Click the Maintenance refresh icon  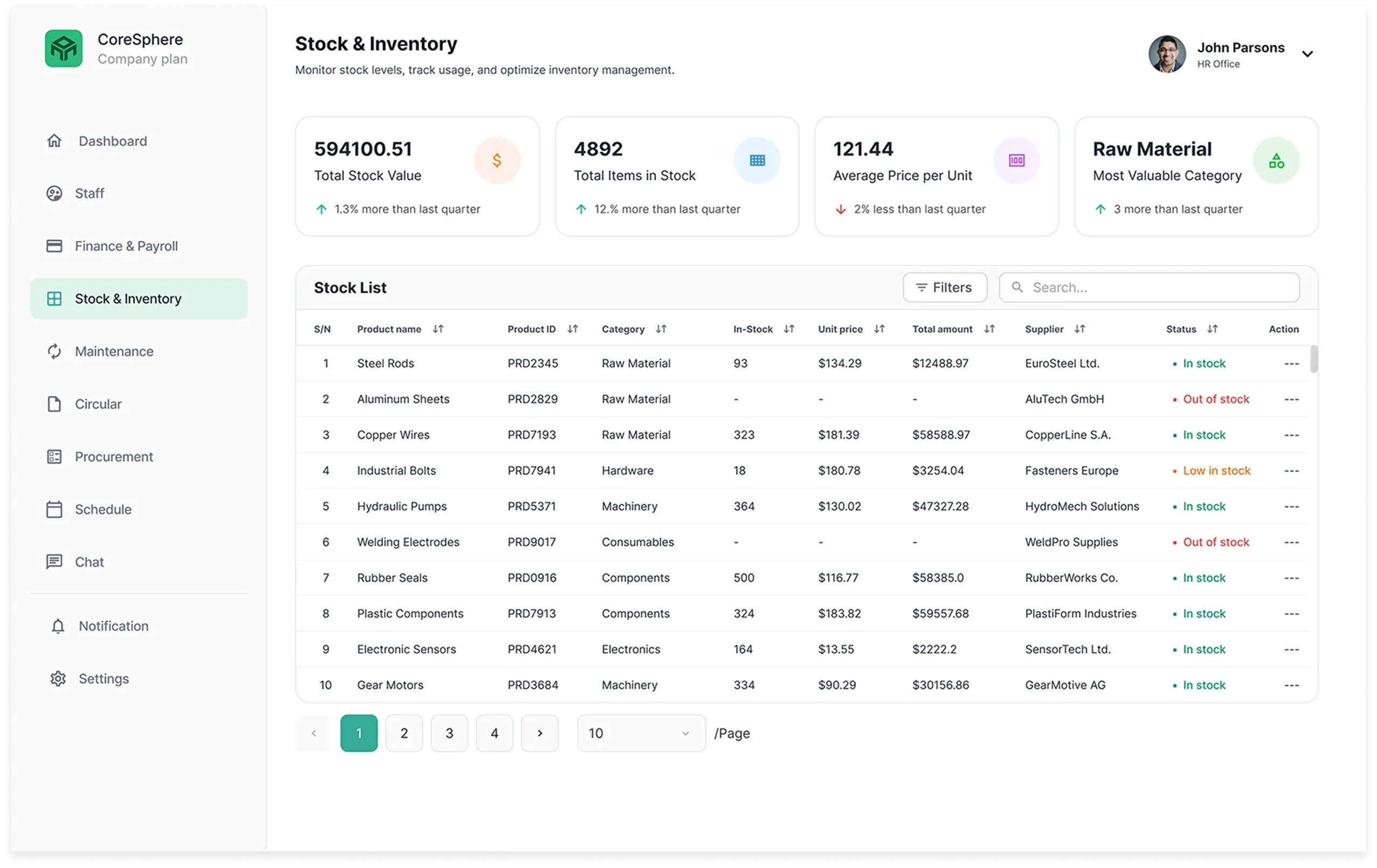[x=54, y=351]
